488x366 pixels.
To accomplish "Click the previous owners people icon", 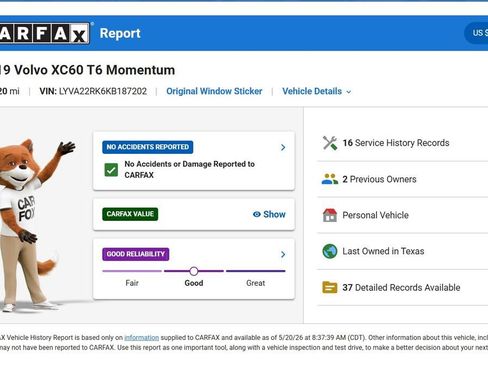I will (330, 179).
